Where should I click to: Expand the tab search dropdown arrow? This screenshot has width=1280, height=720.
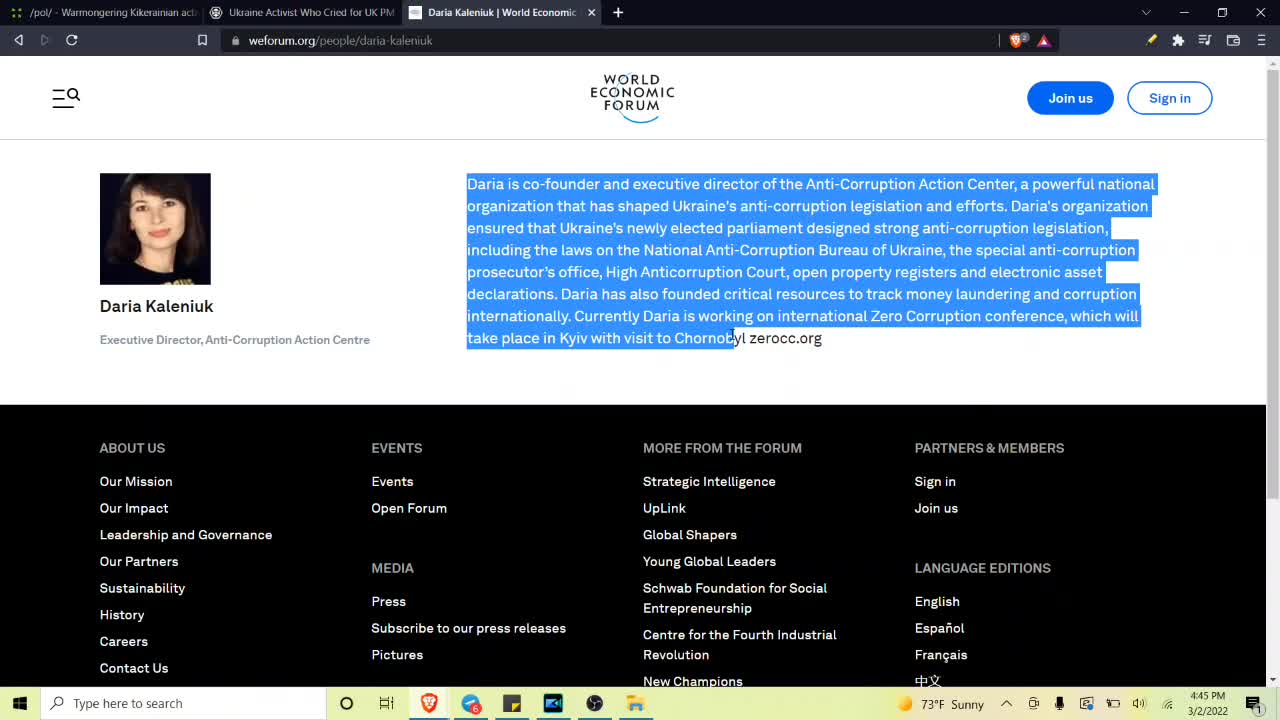[x=1146, y=13]
